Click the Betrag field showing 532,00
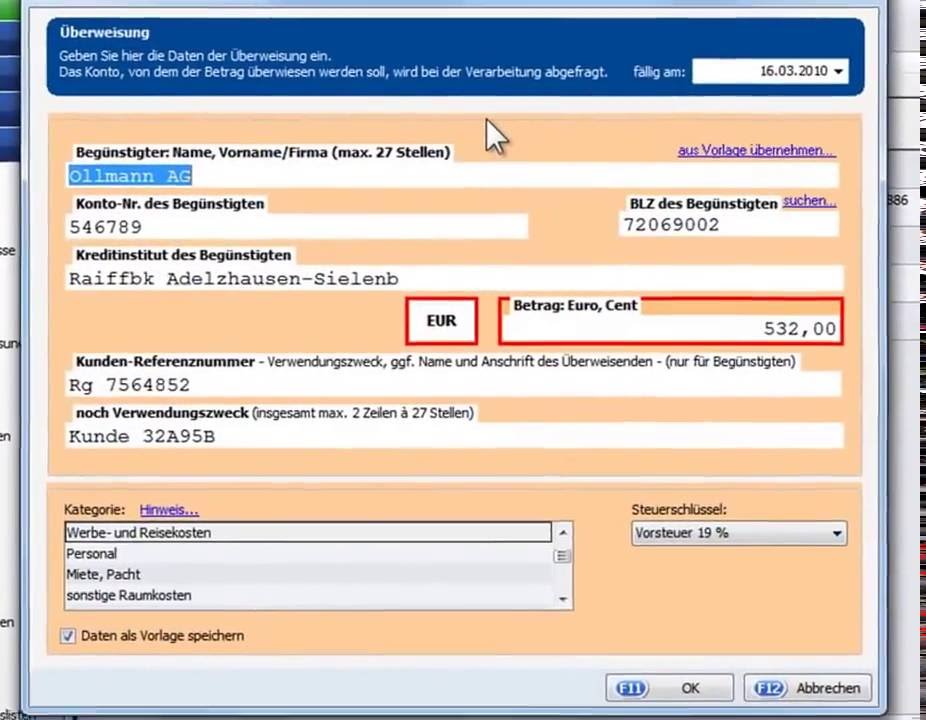Viewport: 926px width, 720px height. click(x=671, y=328)
